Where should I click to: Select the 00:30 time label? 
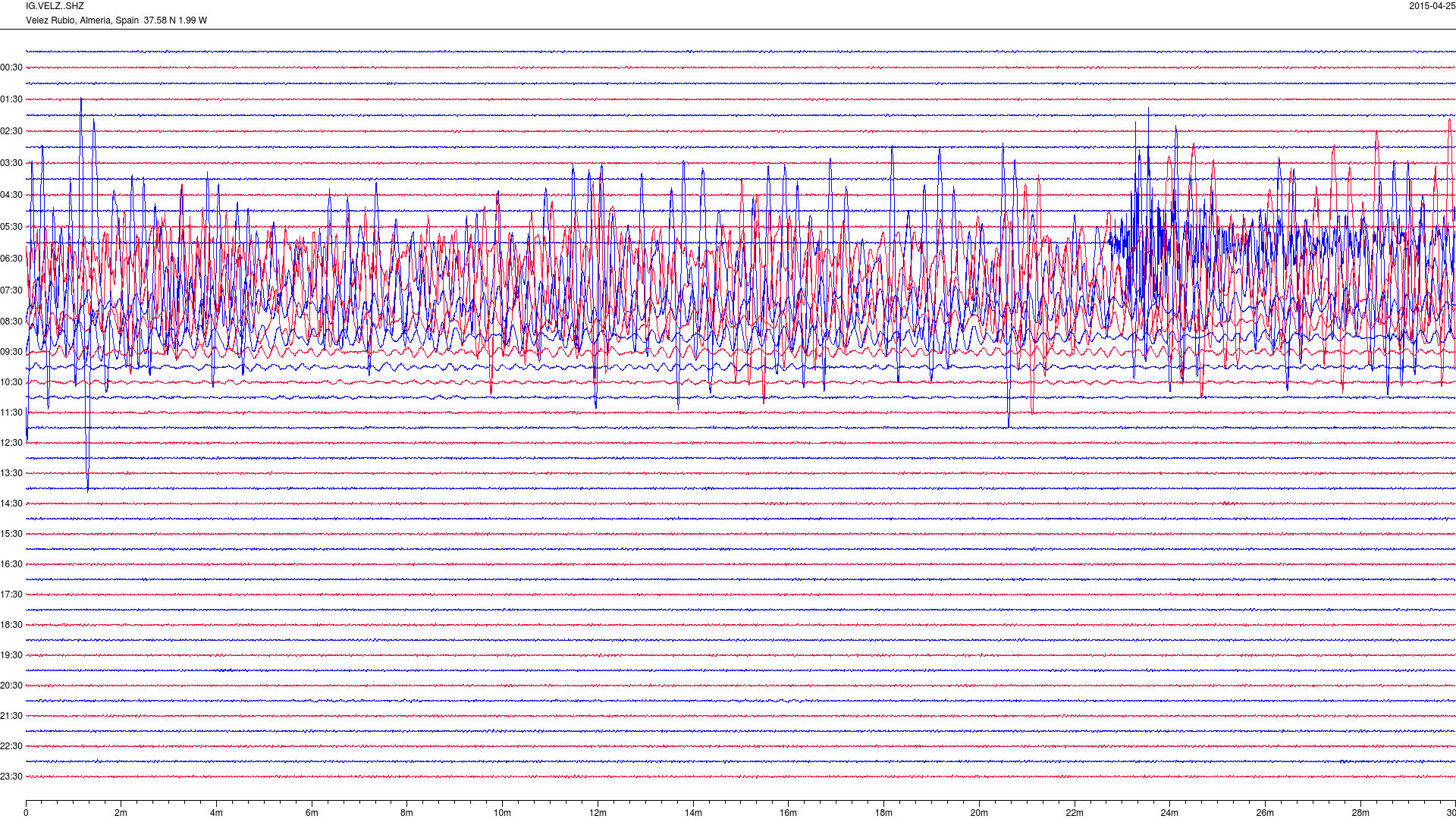tap(11, 67)
